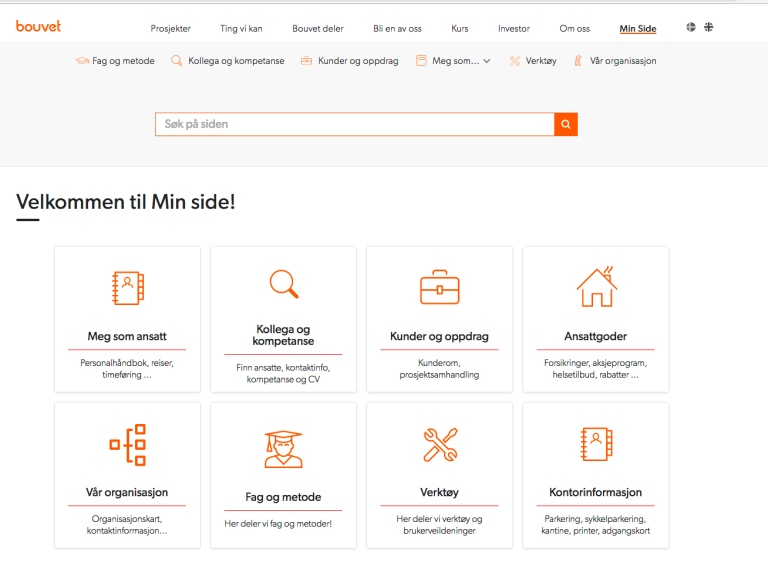
Task: Go to Vår organisasjon subnav link
Action: click(x=623, y=61)
